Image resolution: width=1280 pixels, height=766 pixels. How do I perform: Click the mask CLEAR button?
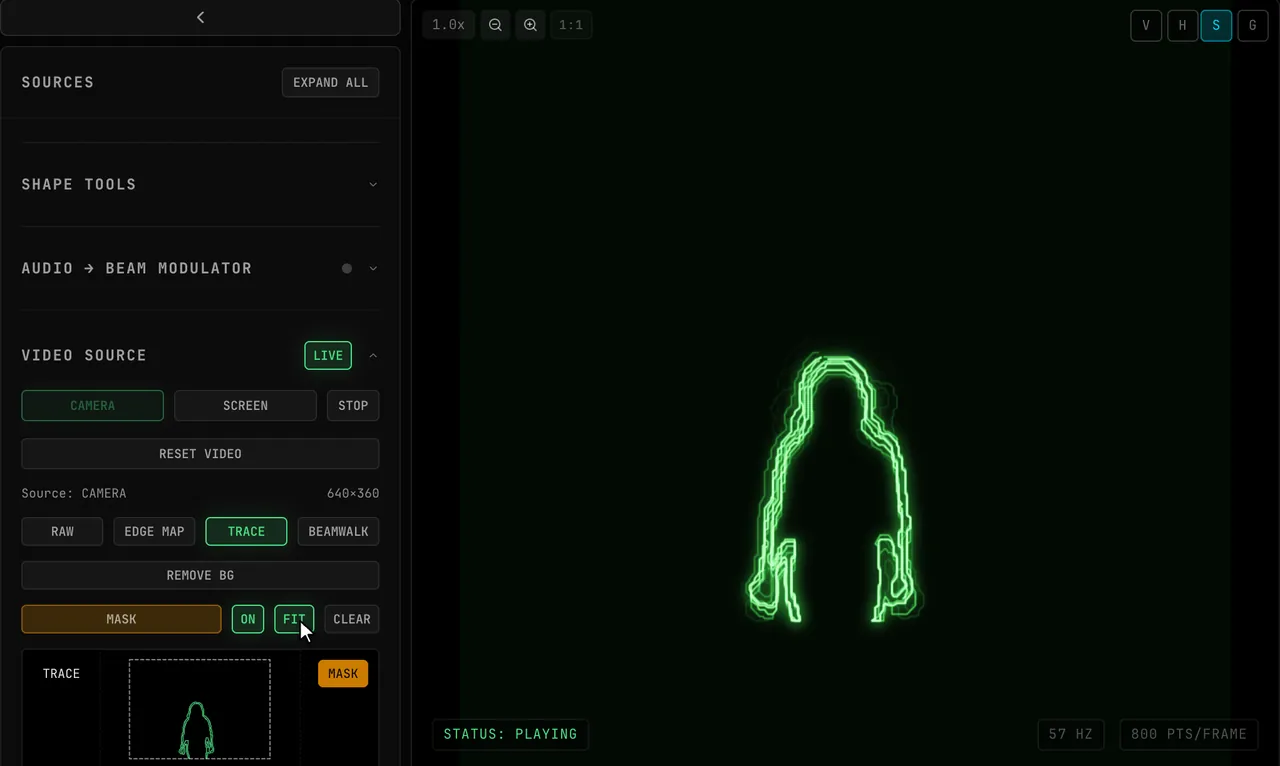point(352,619)
